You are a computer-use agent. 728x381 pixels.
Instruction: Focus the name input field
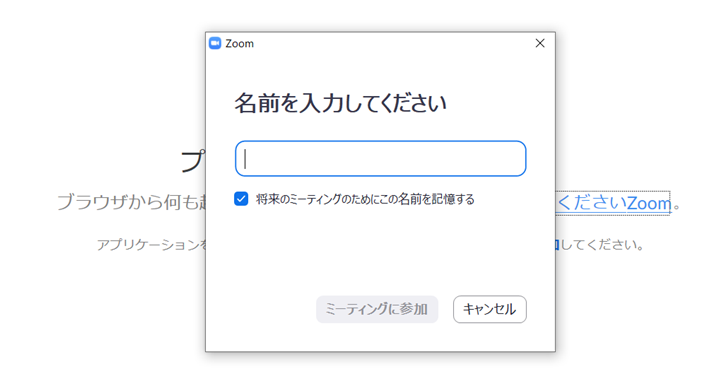click(x=380, y=159)
